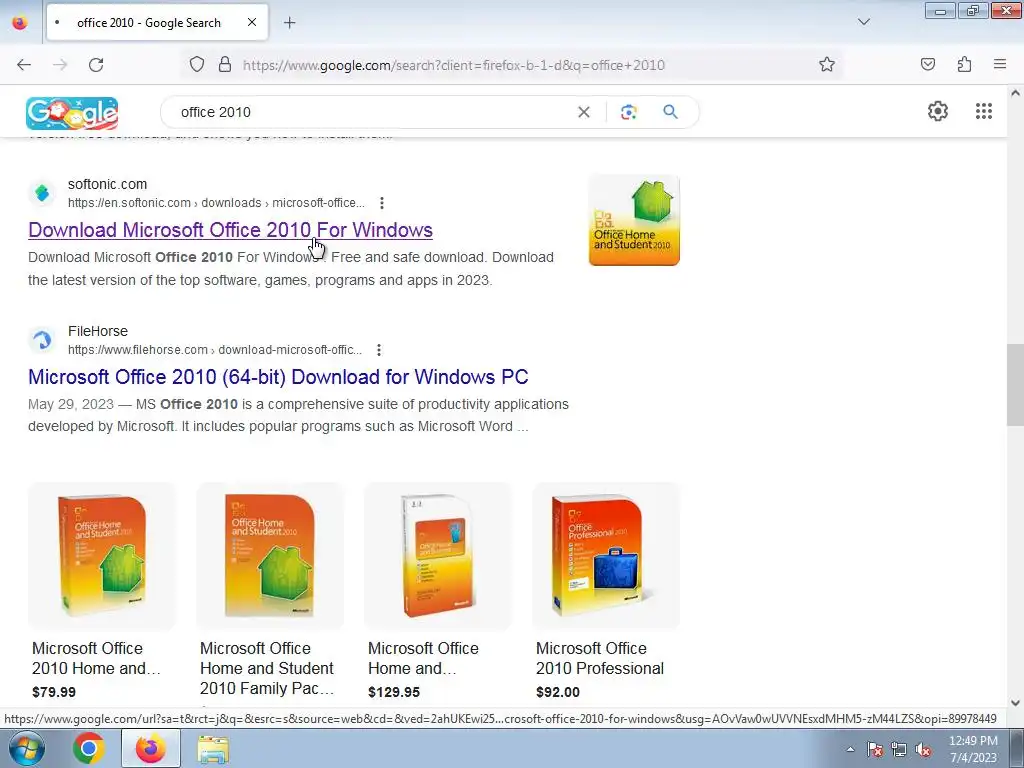
Task: Reload the current page
Action: click(96, 65)
